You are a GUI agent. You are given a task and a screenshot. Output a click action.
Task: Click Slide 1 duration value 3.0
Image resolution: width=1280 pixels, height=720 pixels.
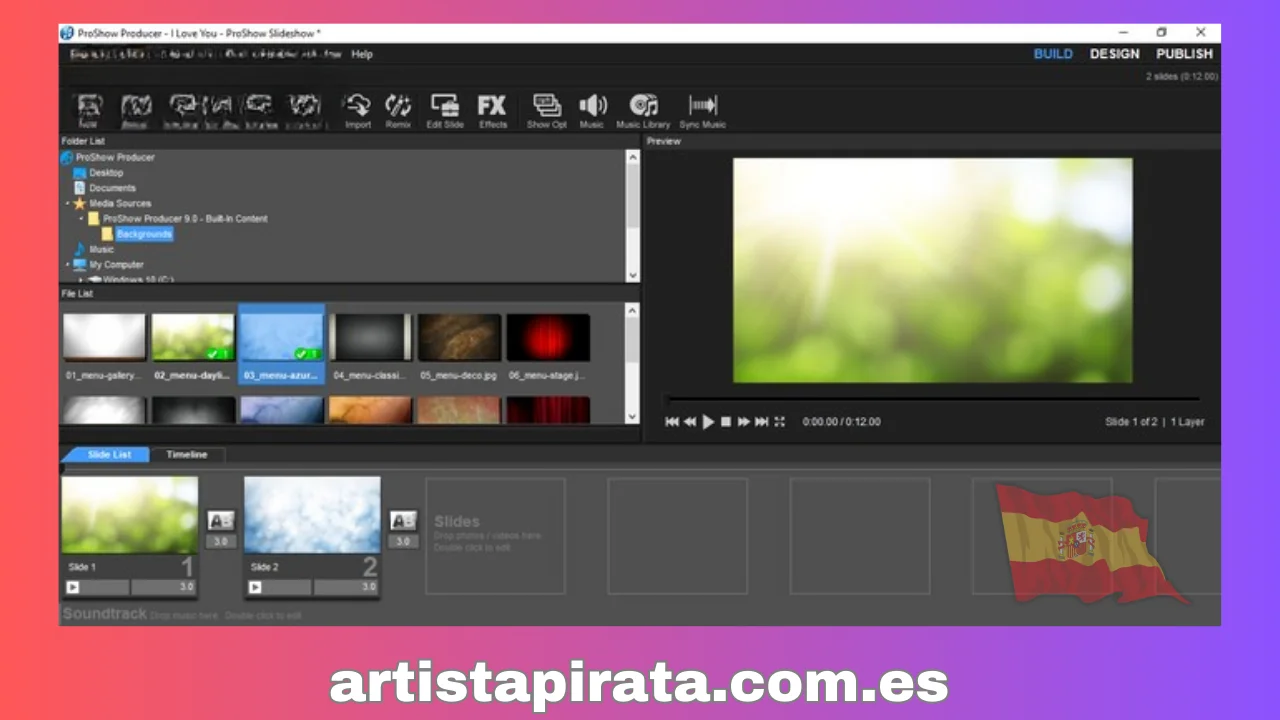tap(186, 587)
